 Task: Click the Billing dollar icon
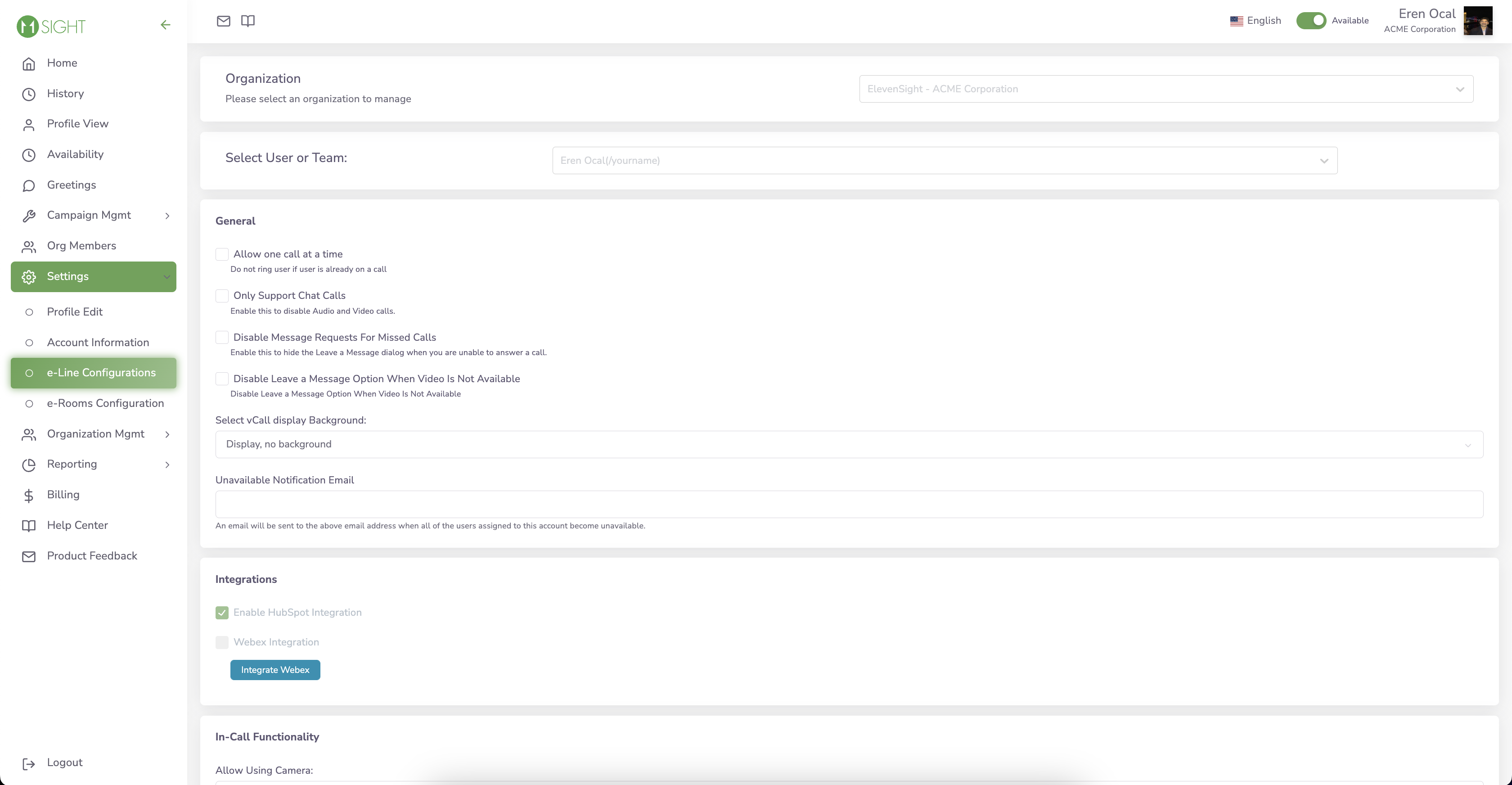[29, 496]
